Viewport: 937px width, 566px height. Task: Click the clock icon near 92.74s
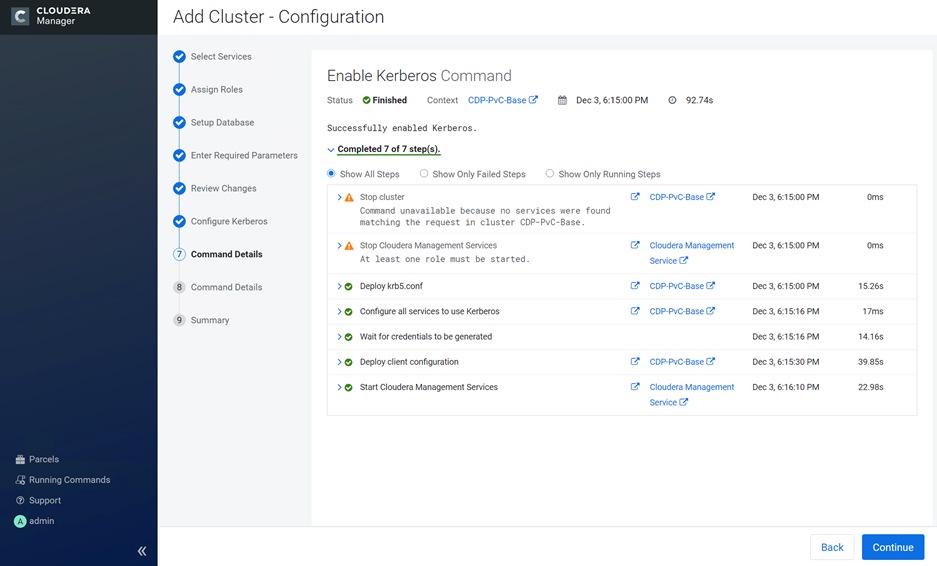tap(672, 100)
